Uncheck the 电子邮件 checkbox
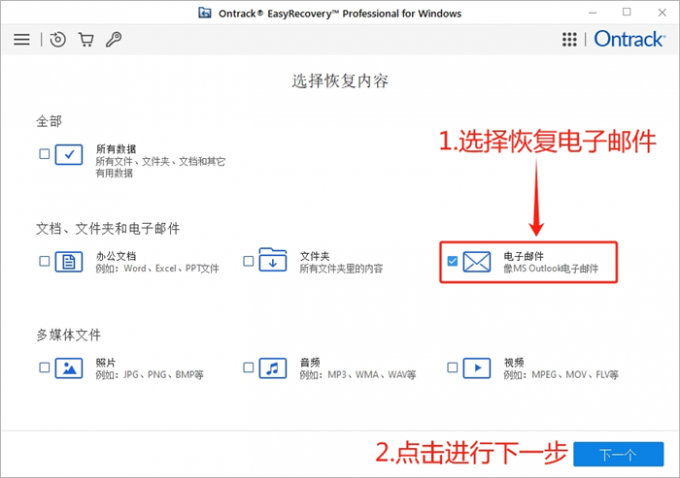 click(x=452, y=261)
